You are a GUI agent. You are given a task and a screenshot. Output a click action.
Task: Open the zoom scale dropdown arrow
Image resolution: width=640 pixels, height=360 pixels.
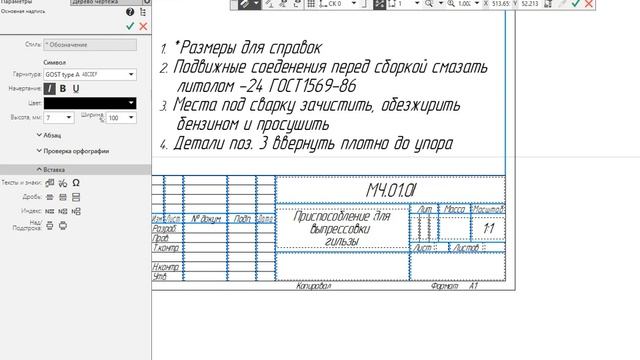[x=477, y=4]
